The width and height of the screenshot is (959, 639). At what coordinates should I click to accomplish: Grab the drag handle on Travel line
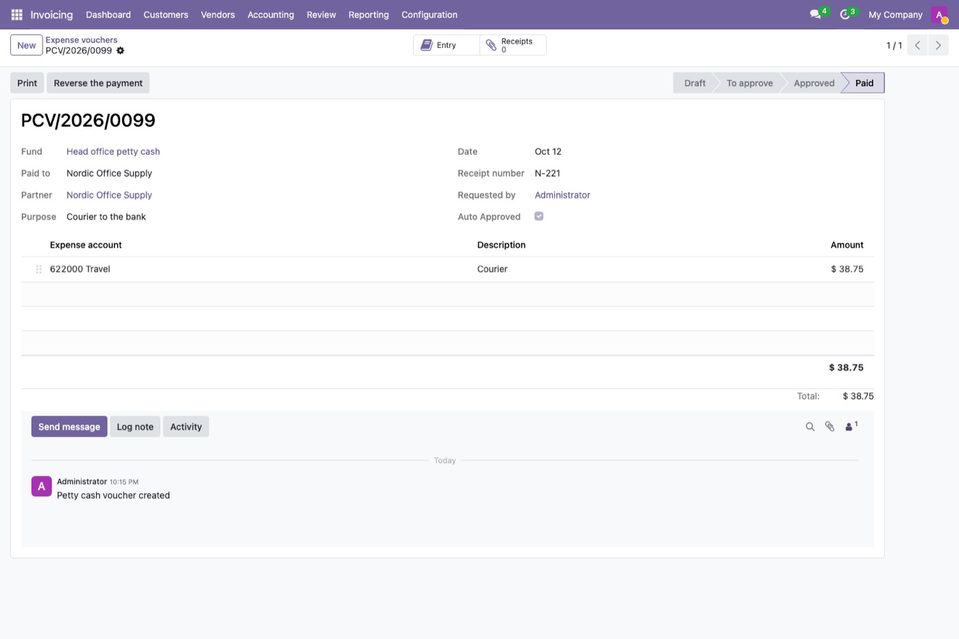click(x=39, y=269)
